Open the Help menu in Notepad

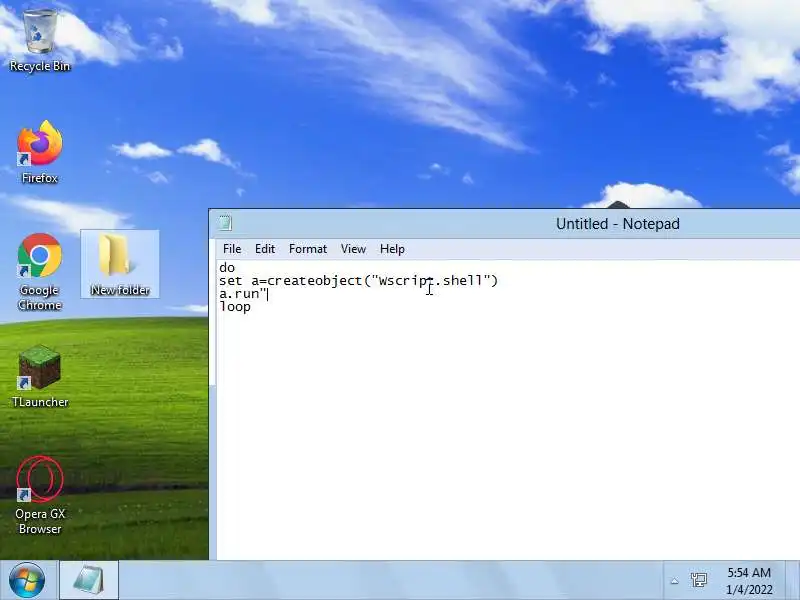pos(392,249)
